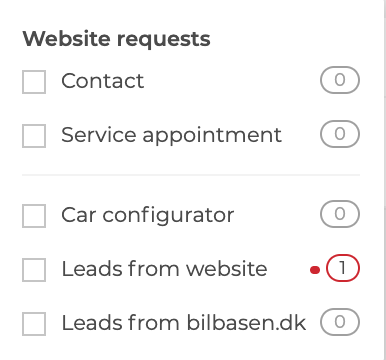Click the Service appointment label
The image size is (386, 360).
click(x=172, y=136)
